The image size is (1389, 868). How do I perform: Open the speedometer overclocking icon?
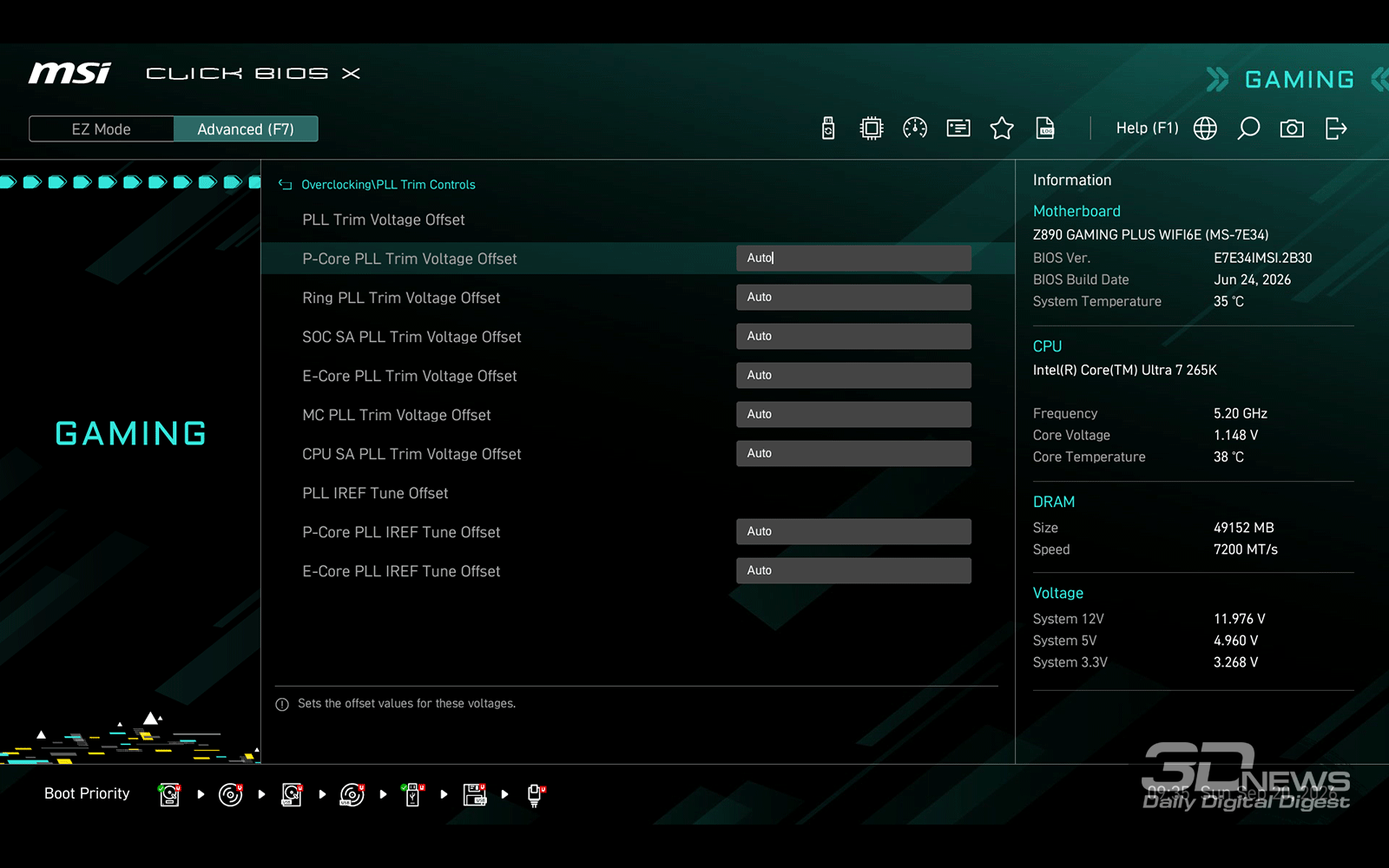pos(915,128)
